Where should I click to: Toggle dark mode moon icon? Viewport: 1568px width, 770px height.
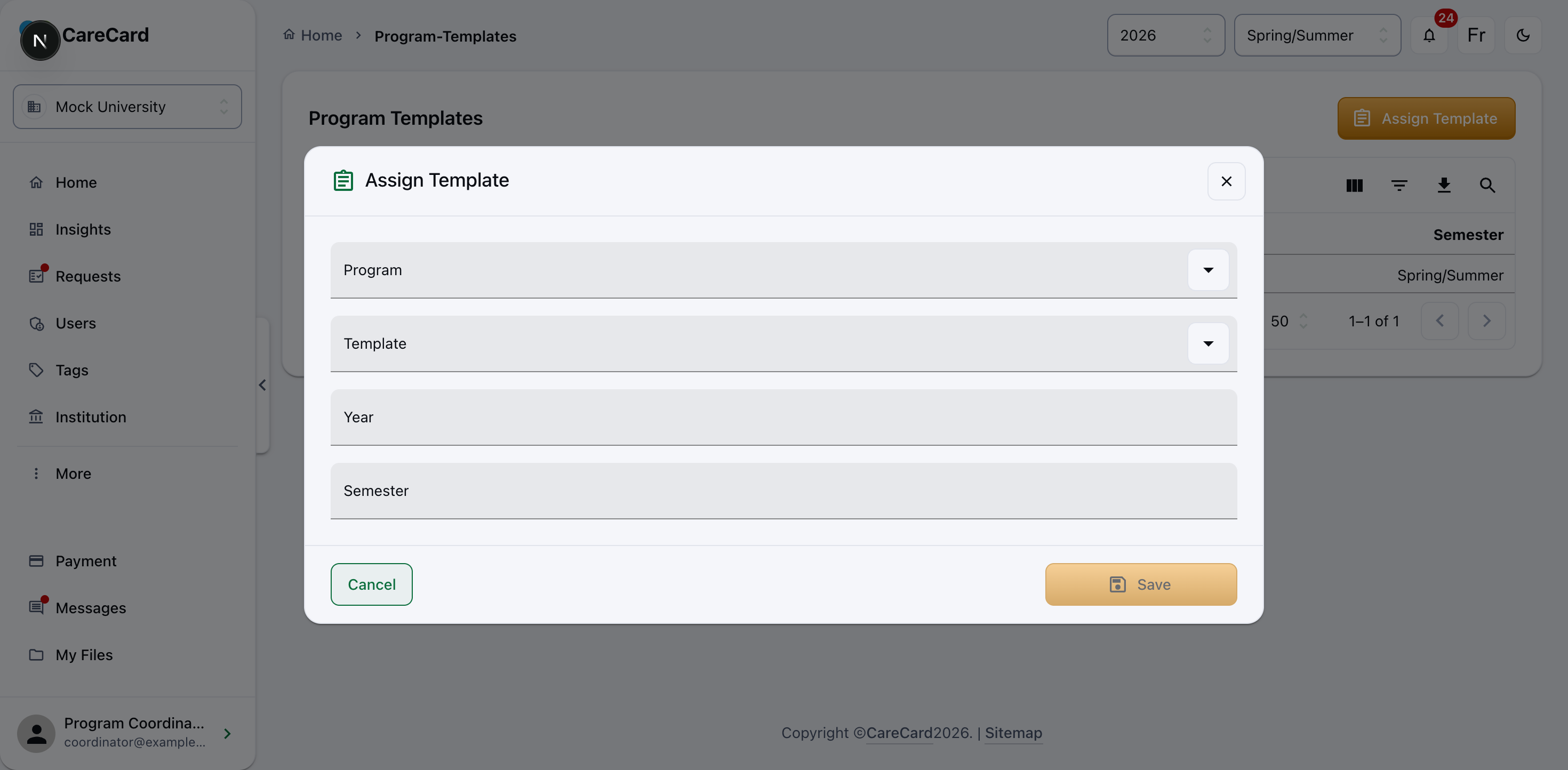coord(1522,35)
